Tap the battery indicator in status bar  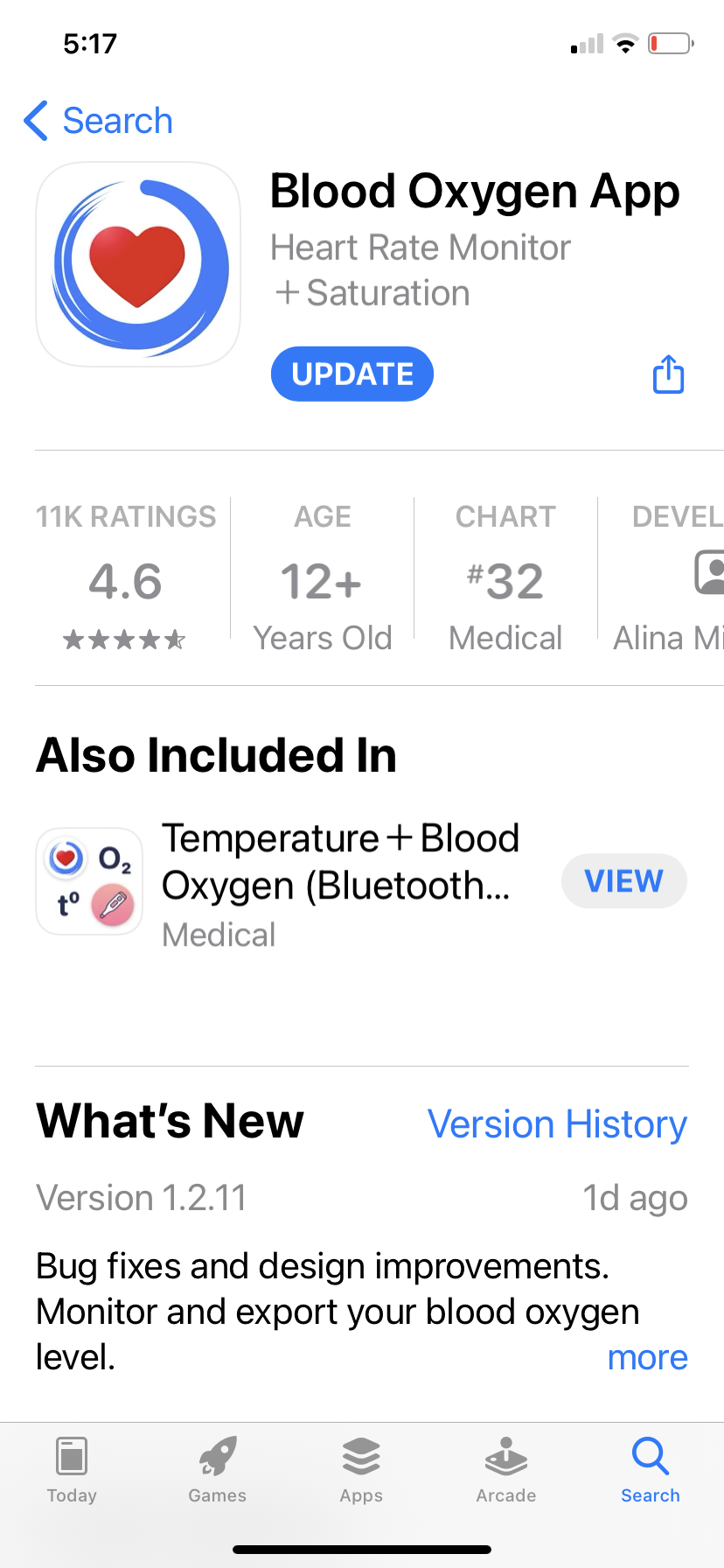click(x=670, y=44)
